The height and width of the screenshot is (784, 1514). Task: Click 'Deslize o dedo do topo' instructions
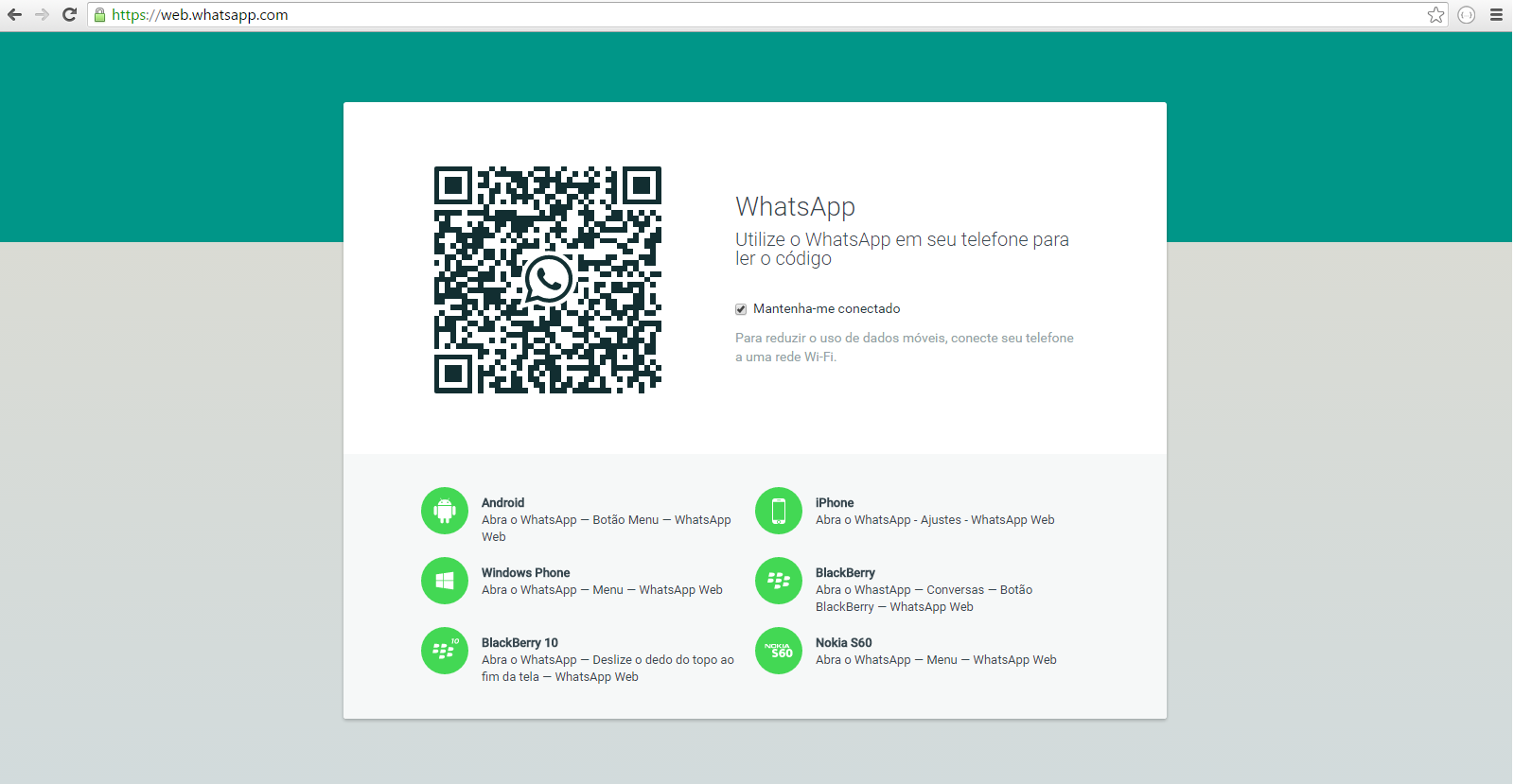[607, 669]
